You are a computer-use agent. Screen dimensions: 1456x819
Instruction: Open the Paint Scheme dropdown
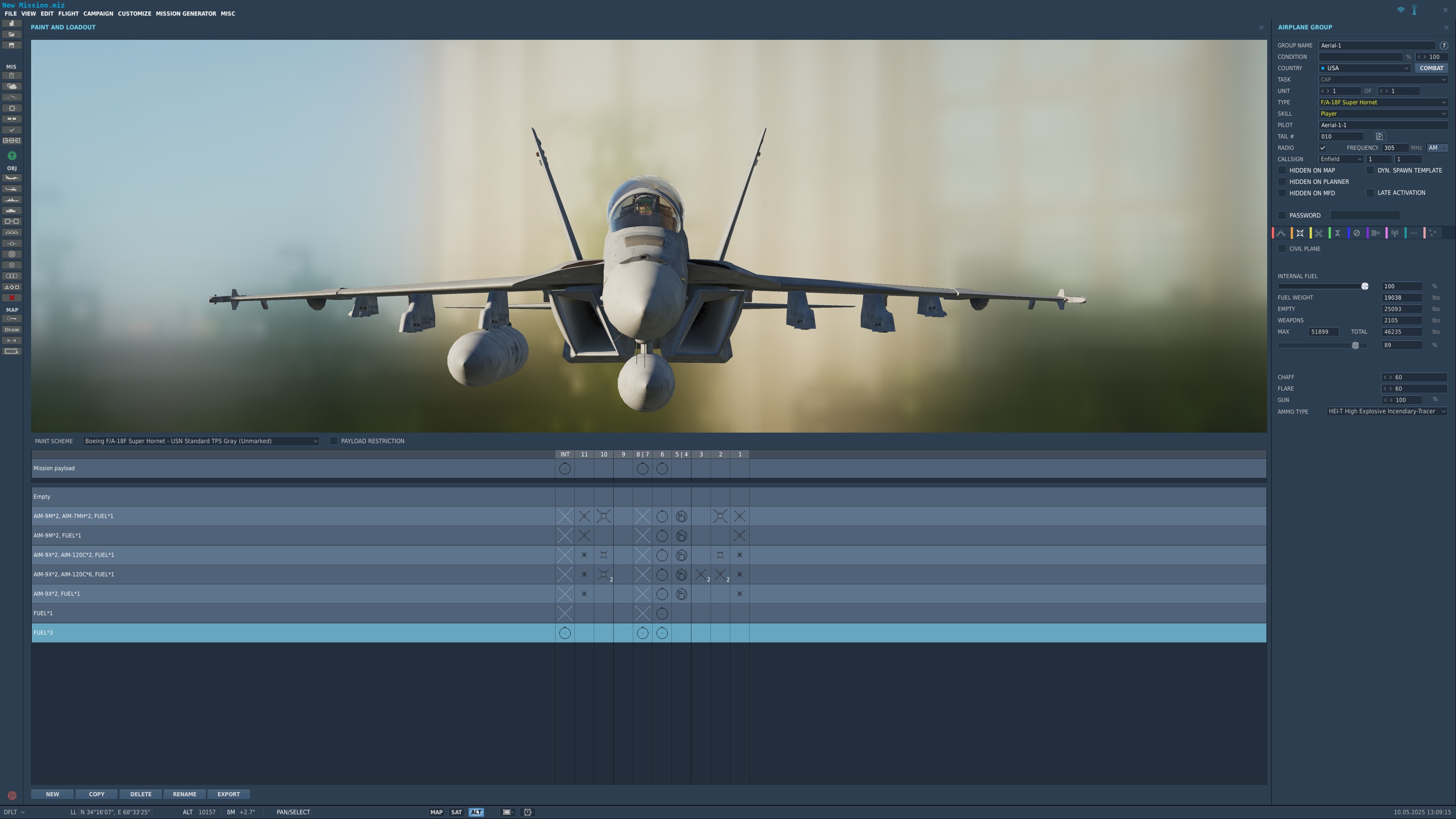click(201, 441)
